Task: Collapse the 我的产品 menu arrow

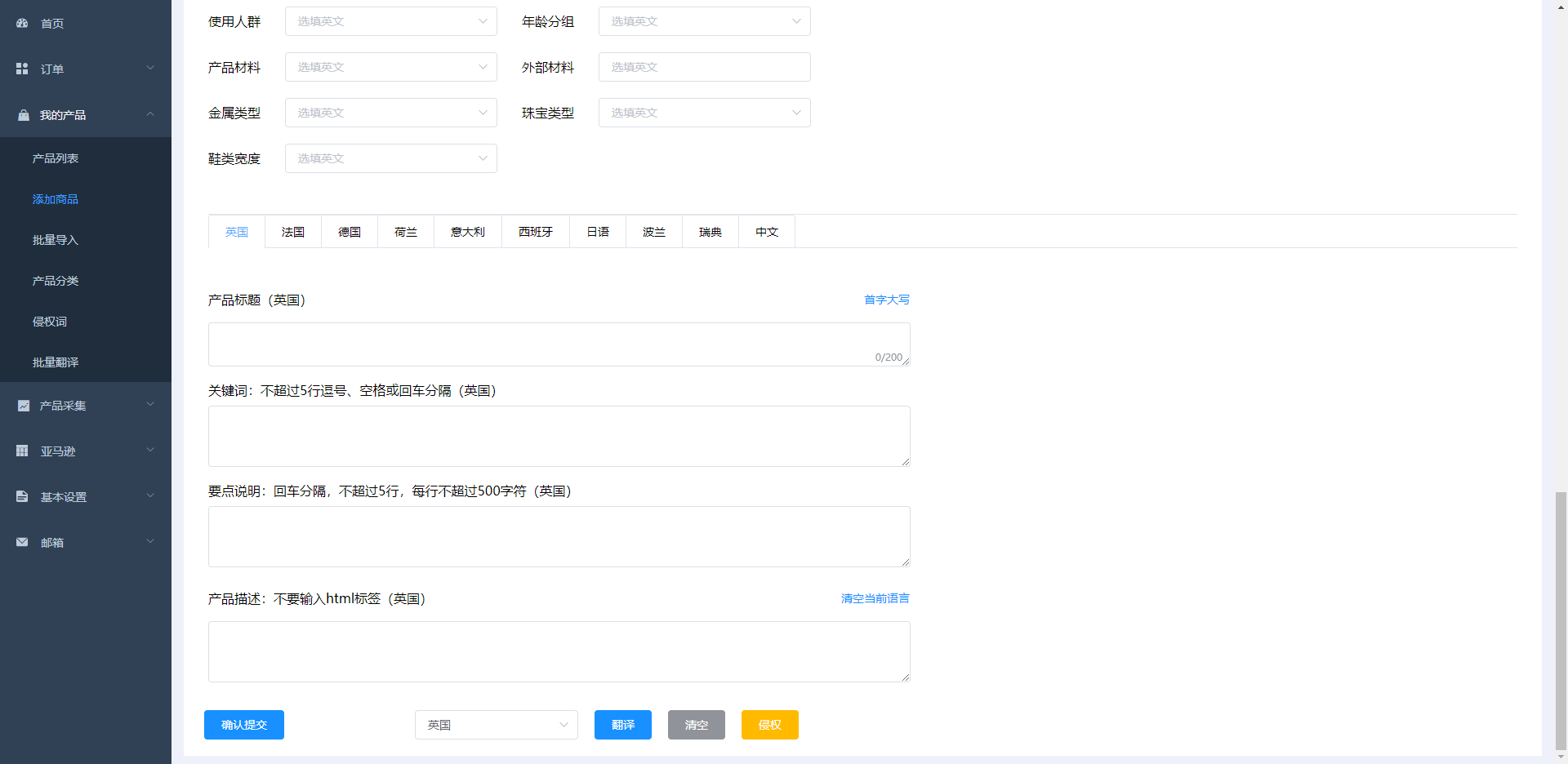Action: 150,114
